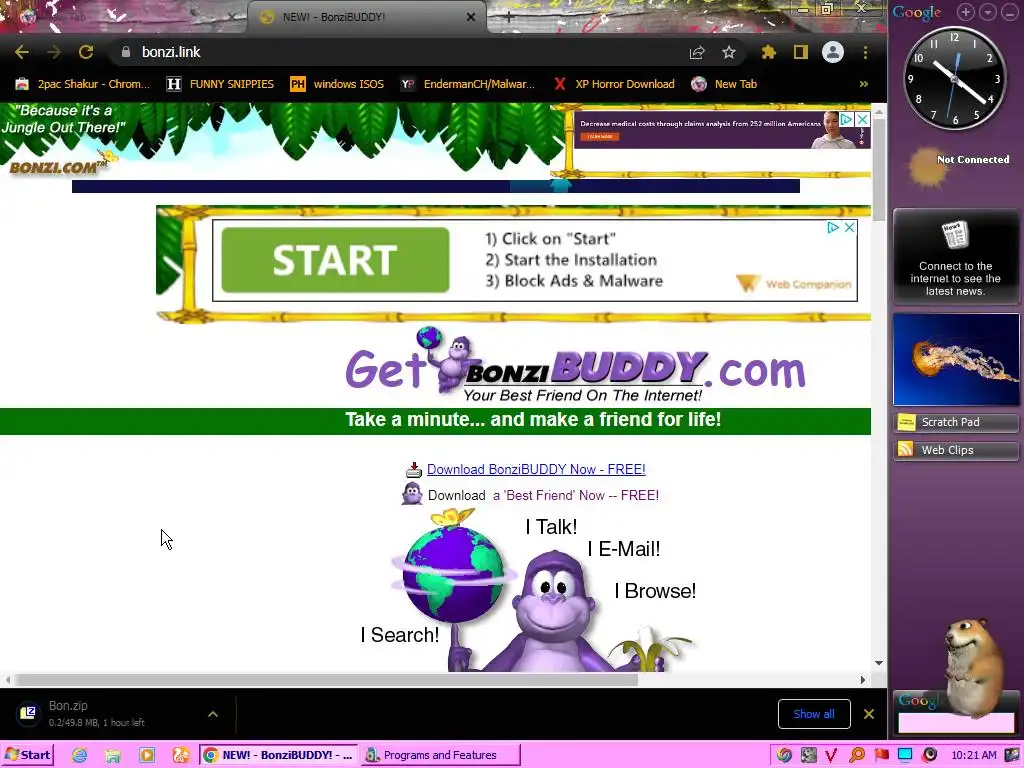The image size is (1024, 768).
Task: Click the magnifier tray icon
Action: [x=857, y=755]
